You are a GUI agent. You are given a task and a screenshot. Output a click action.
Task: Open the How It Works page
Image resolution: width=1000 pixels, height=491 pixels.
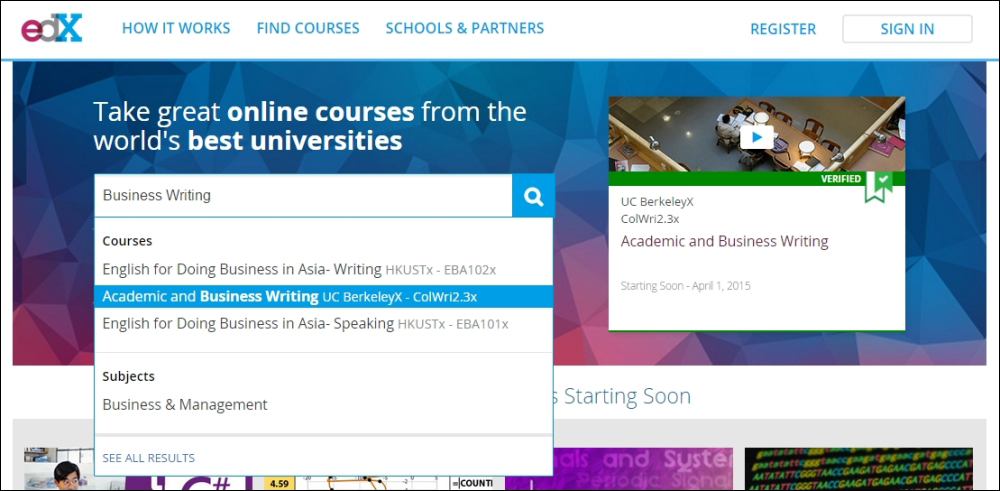176,29
